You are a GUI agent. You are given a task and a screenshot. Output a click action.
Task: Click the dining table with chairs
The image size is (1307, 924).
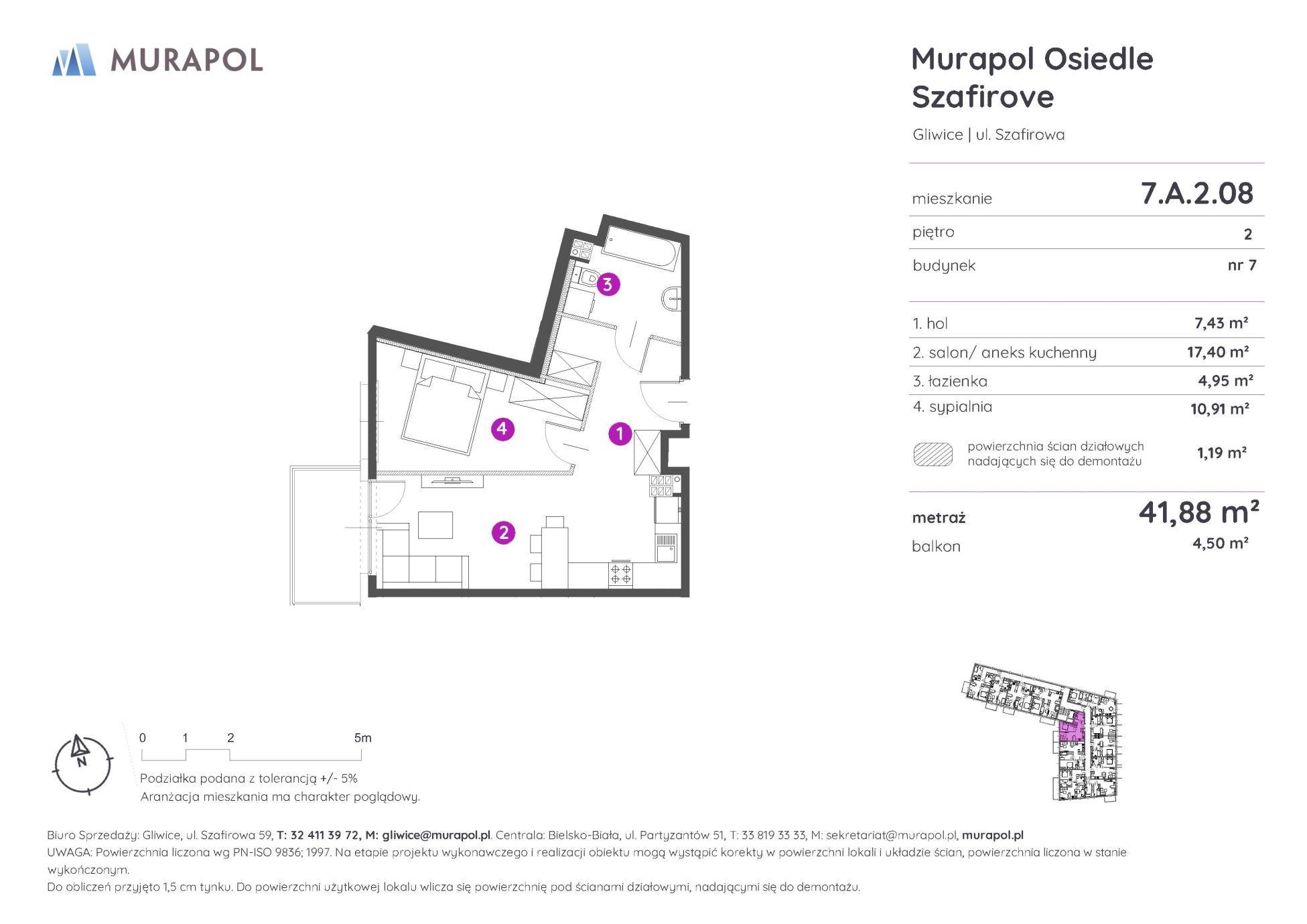coord(549,552)
